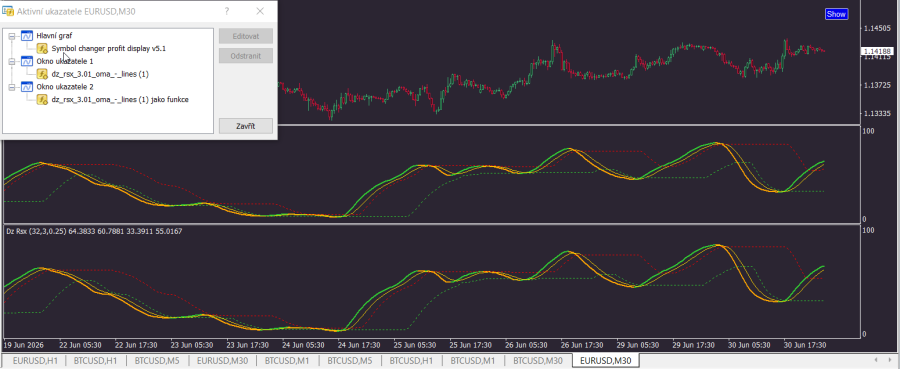900x369 pixels.
Task: Click the Aktivní ukazatele dialog title icon
Action: coord(9,11)
